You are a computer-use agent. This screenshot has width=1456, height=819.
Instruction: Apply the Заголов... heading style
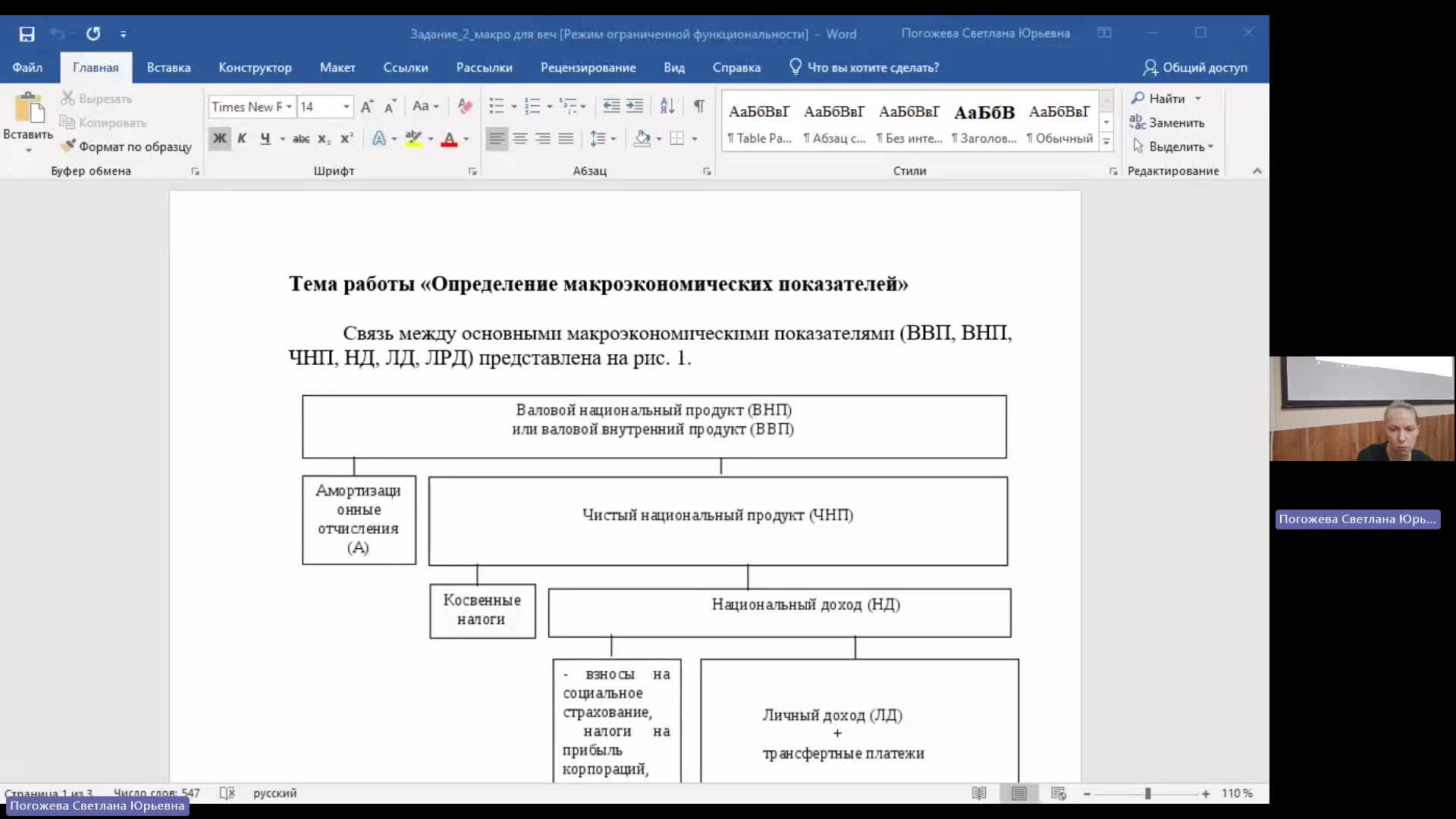(x=984, y=124)
